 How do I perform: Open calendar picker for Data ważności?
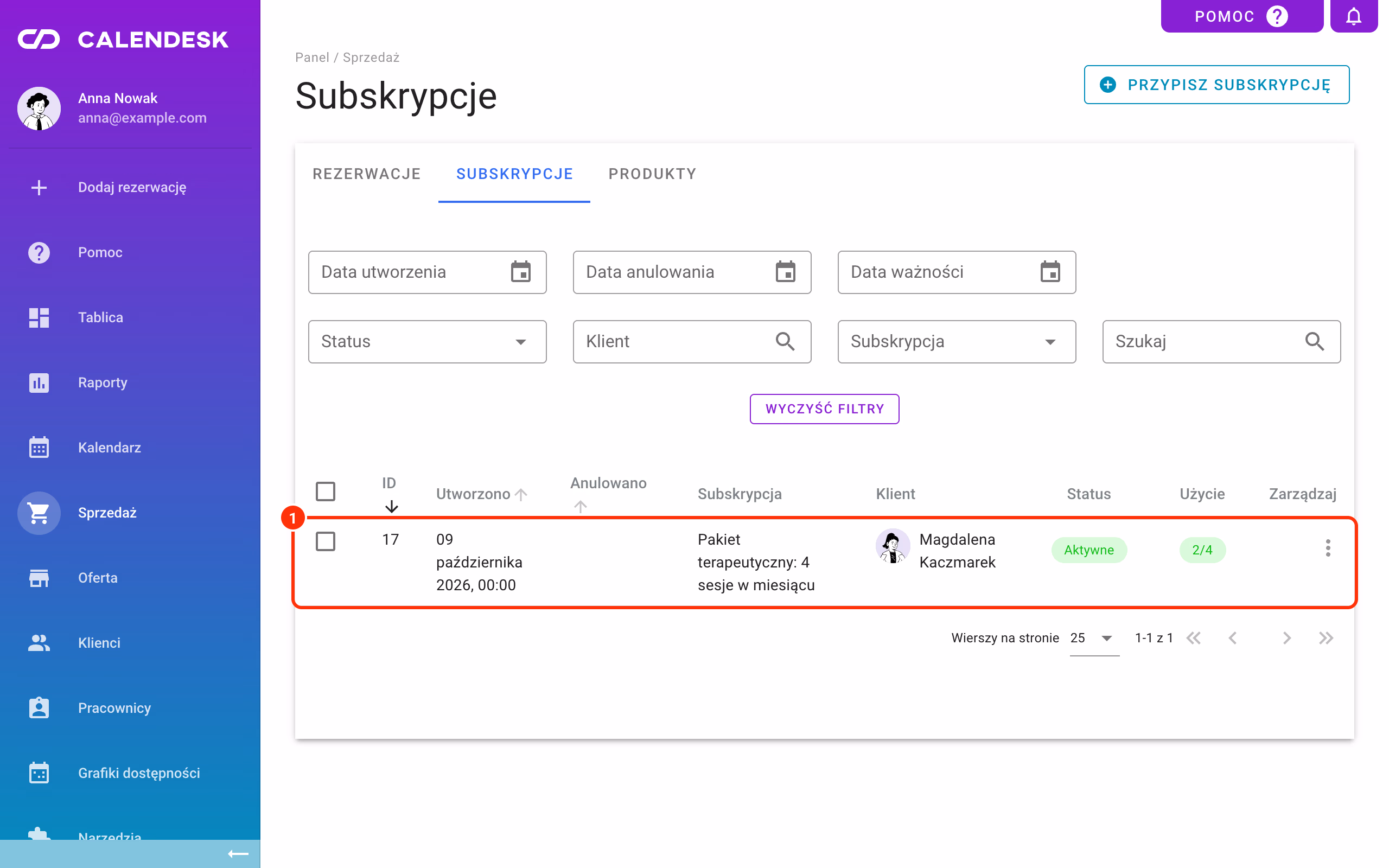pyautogui.click(x=1050, y=272)
